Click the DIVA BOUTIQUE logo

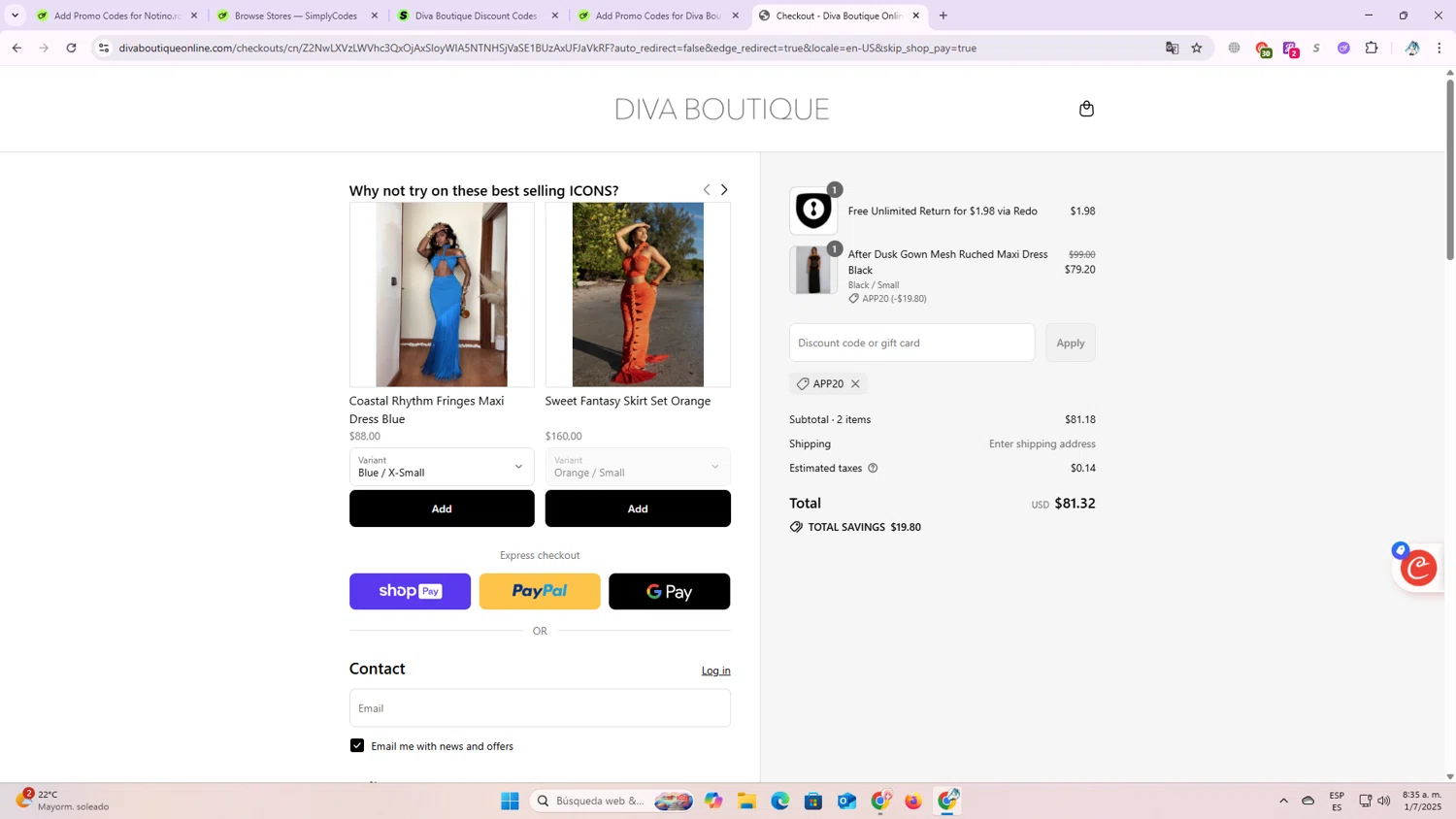click(x=722, y=109)
